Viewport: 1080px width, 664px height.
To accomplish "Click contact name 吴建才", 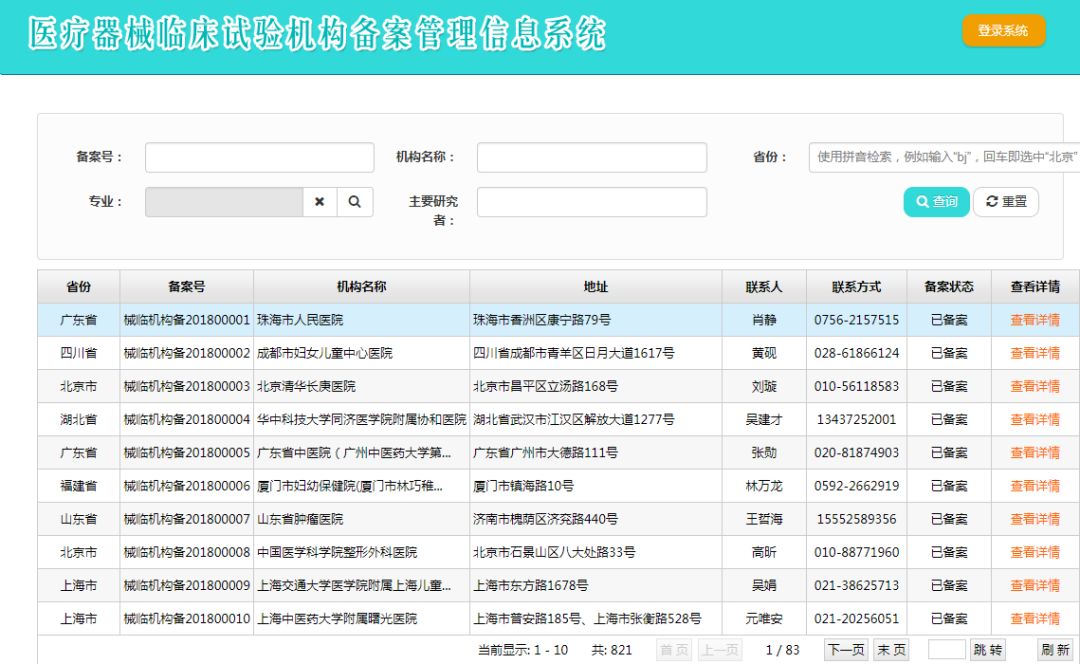I will (x=764, y=419).
